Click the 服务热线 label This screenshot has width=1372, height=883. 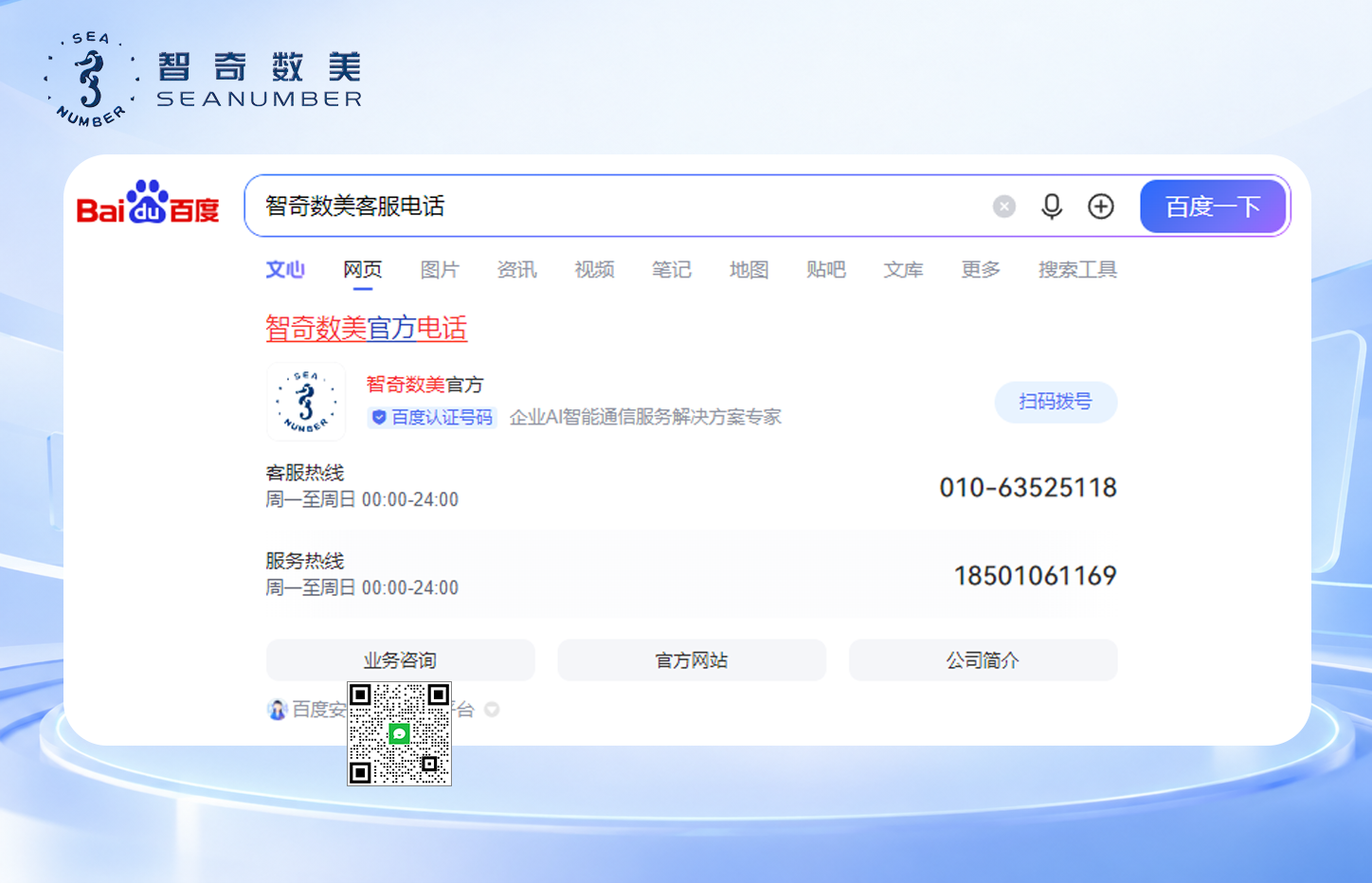305,561
